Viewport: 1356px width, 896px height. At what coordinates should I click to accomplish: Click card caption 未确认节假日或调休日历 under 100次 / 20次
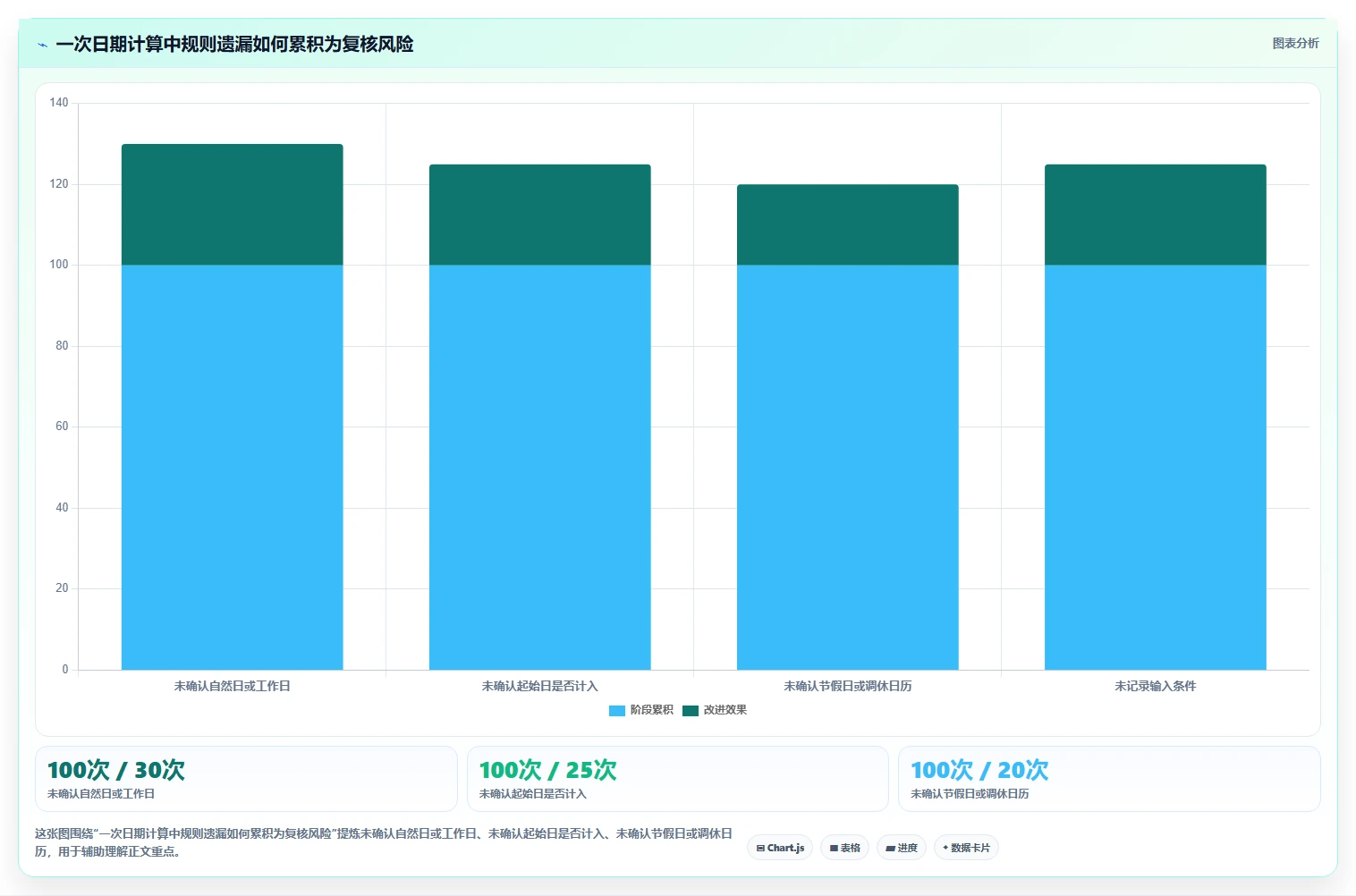[x=970, y=794]
